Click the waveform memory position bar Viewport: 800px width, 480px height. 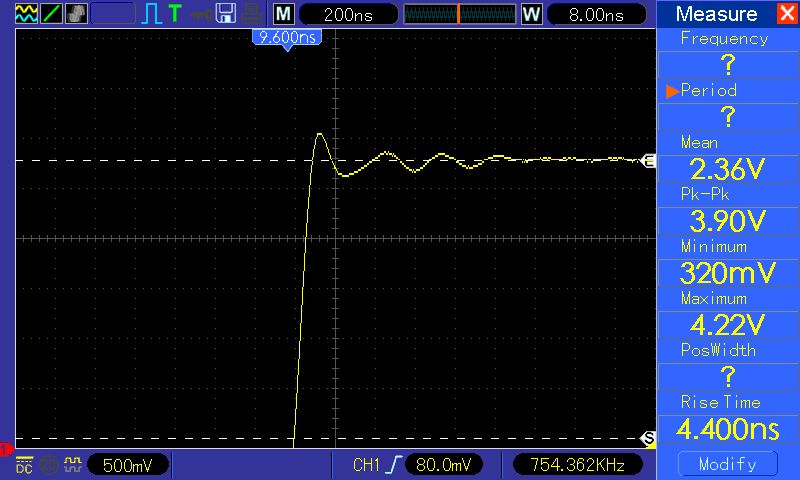point(460,14)
